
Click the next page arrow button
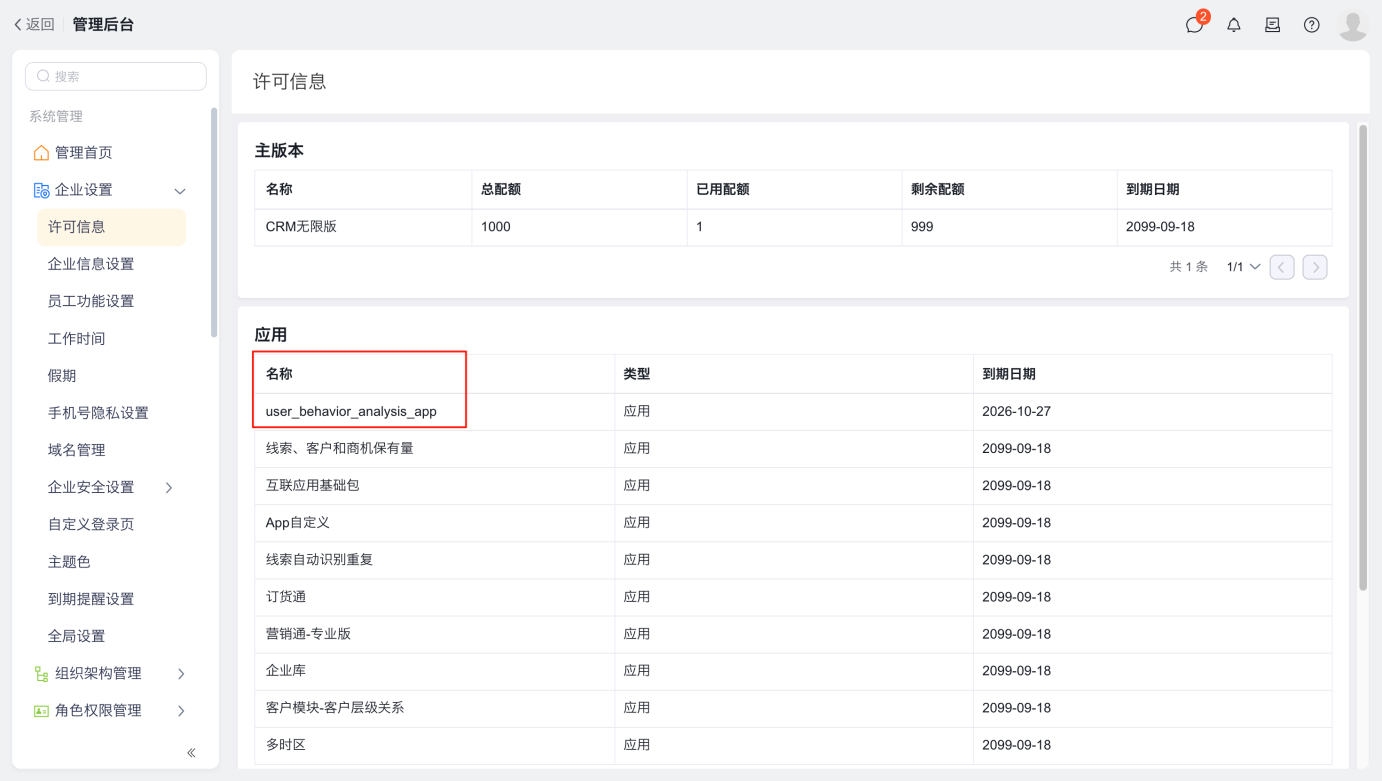pos(1315,267)
